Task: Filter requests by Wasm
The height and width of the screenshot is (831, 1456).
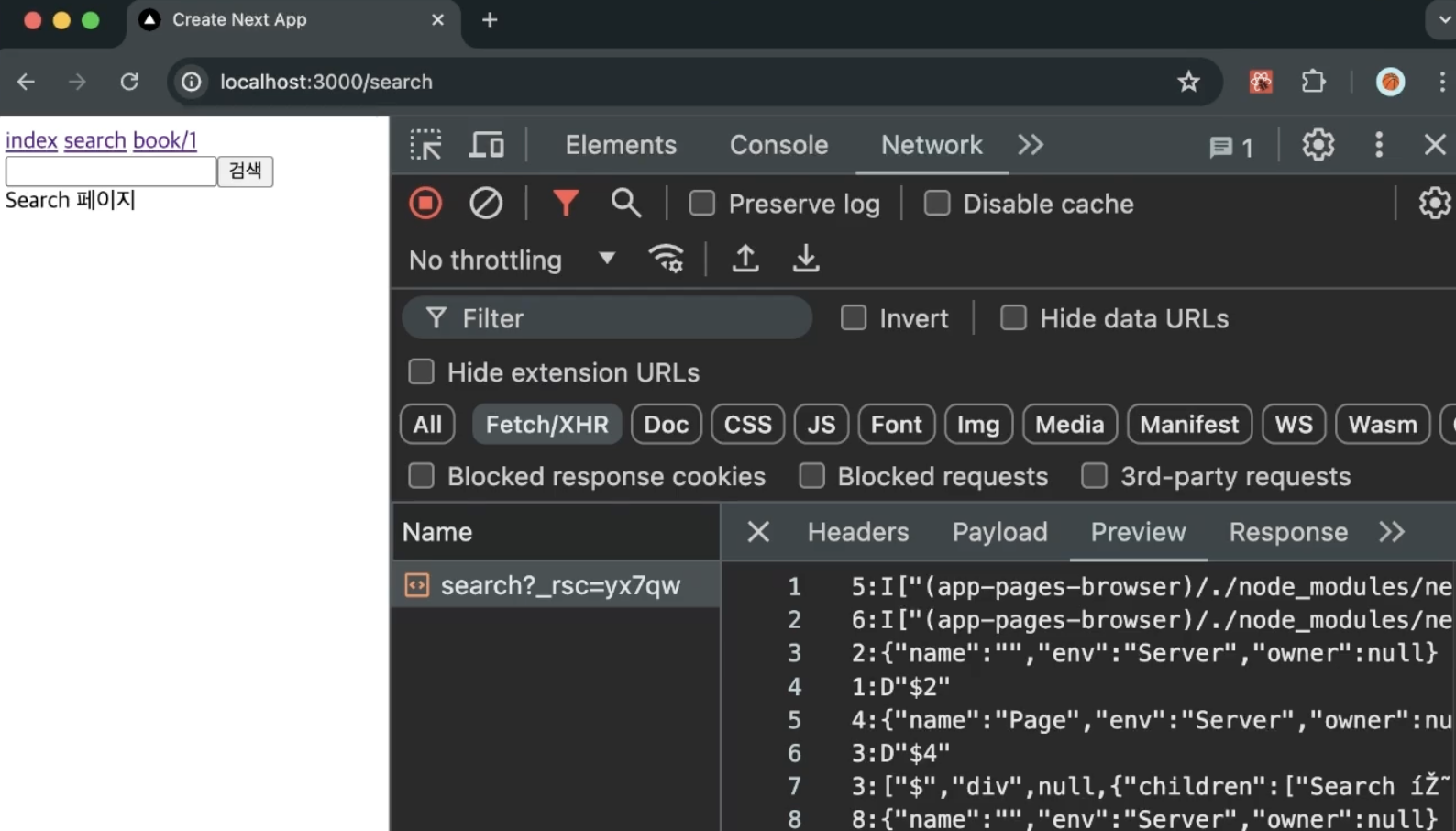Action: [1383, 425]
